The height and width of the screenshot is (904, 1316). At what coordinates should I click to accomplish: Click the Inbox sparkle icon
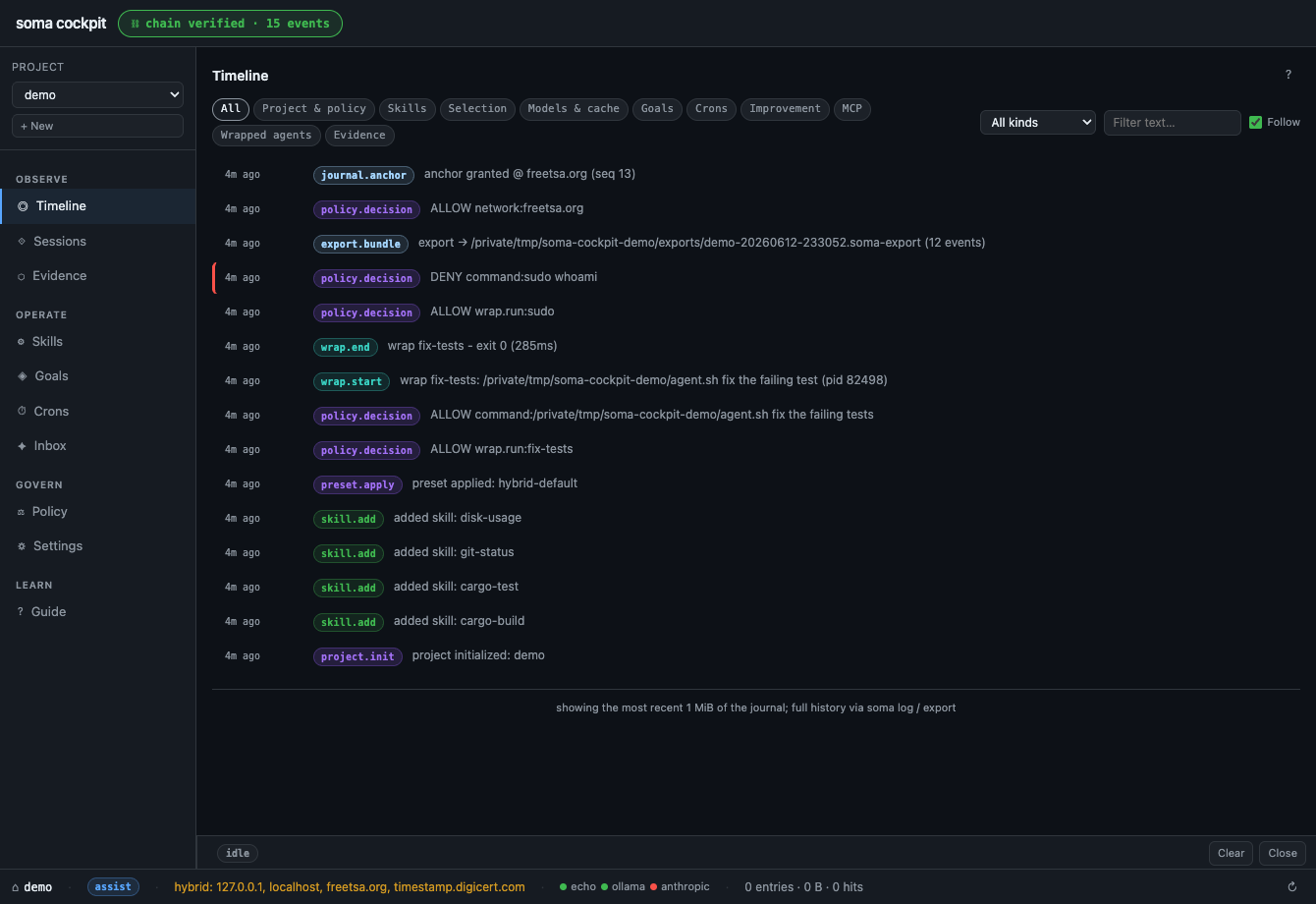click(x=22, y=446)
